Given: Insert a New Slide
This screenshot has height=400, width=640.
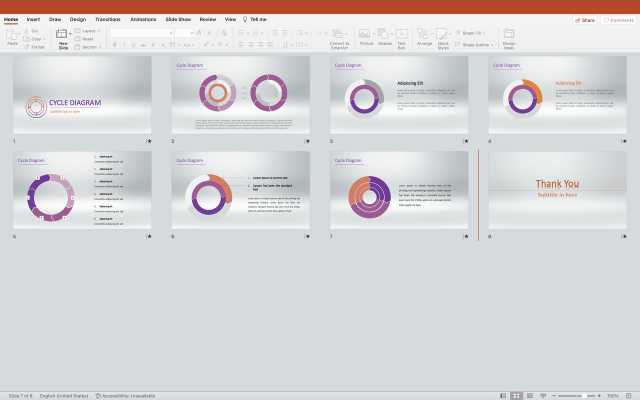Looking at the screenshot, I should pos(63,36).
